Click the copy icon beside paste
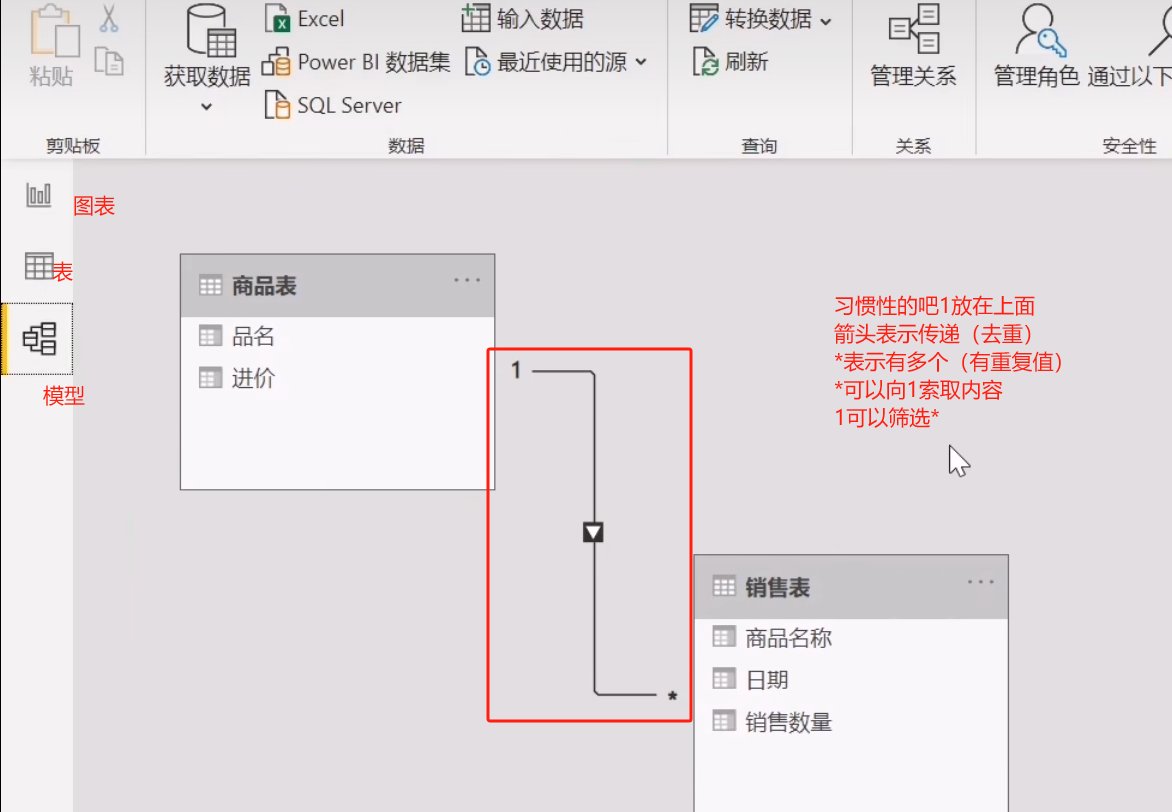 (x=109, y=62)
